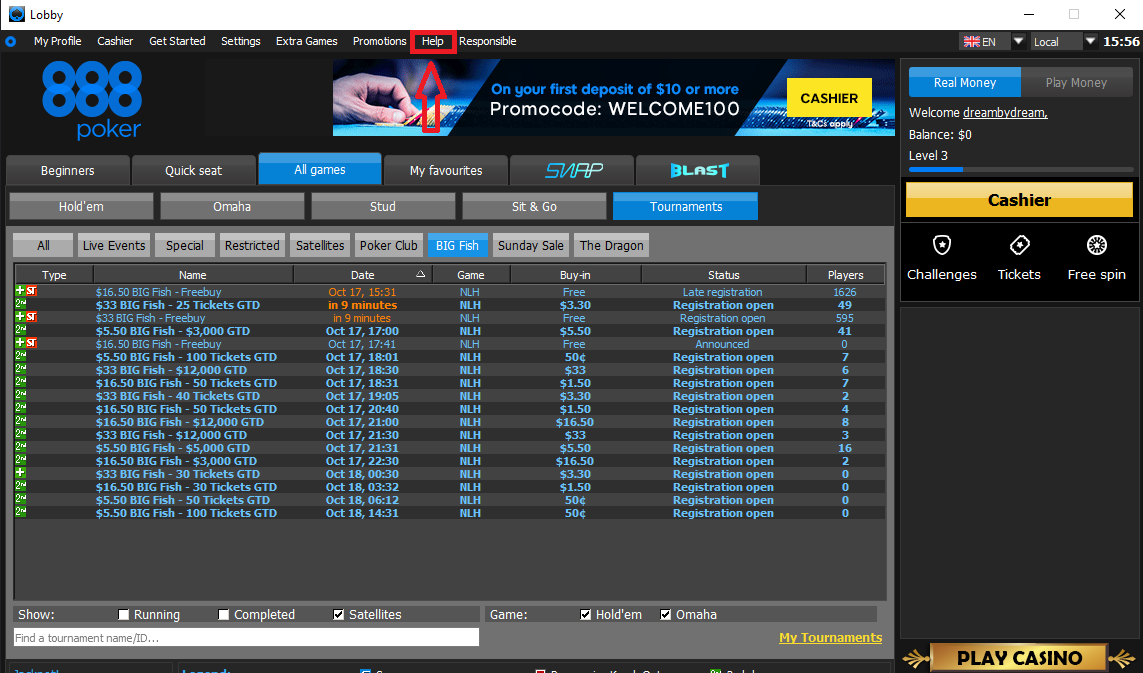Open the Cashier menu item

pos(115,42)
